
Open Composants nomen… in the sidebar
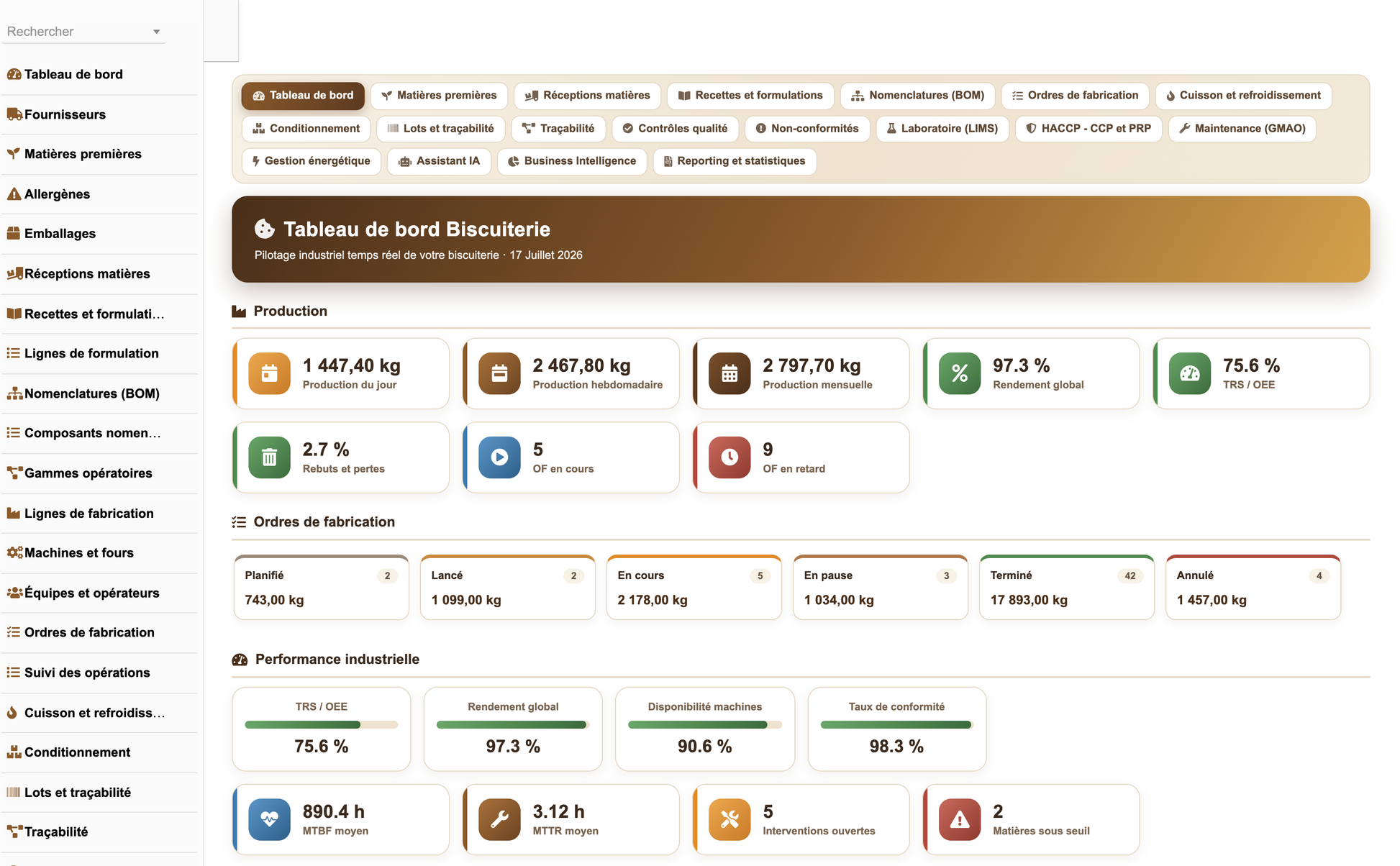point(100,433)
